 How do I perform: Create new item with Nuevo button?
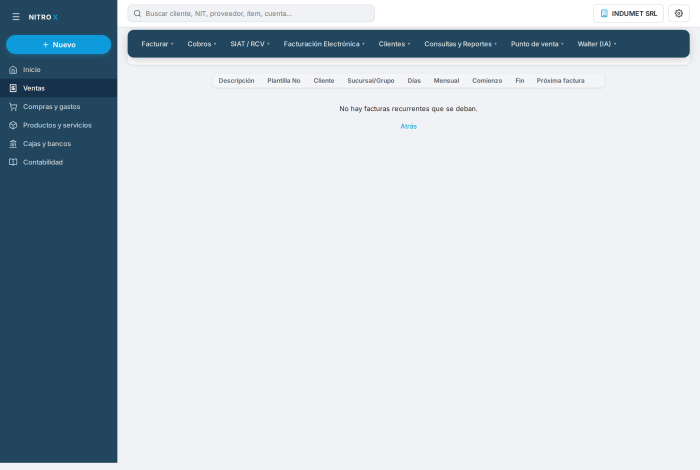(x=58, y=45)
